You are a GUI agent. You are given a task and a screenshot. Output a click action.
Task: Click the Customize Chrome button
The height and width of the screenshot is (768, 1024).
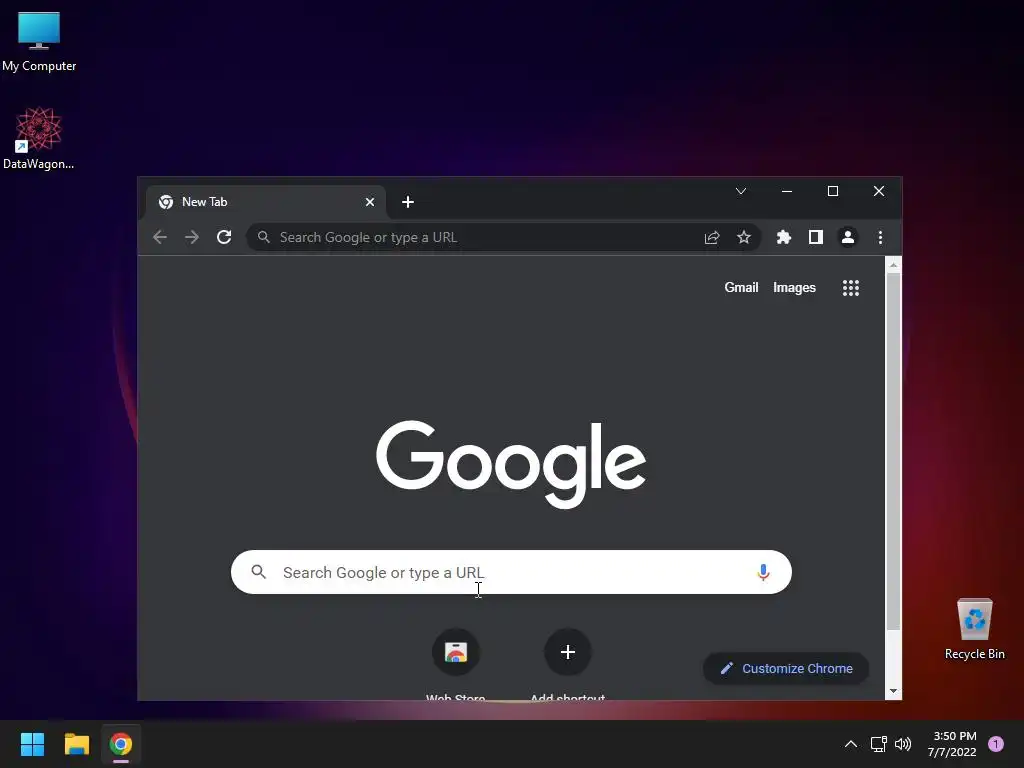tap(786, 668)
